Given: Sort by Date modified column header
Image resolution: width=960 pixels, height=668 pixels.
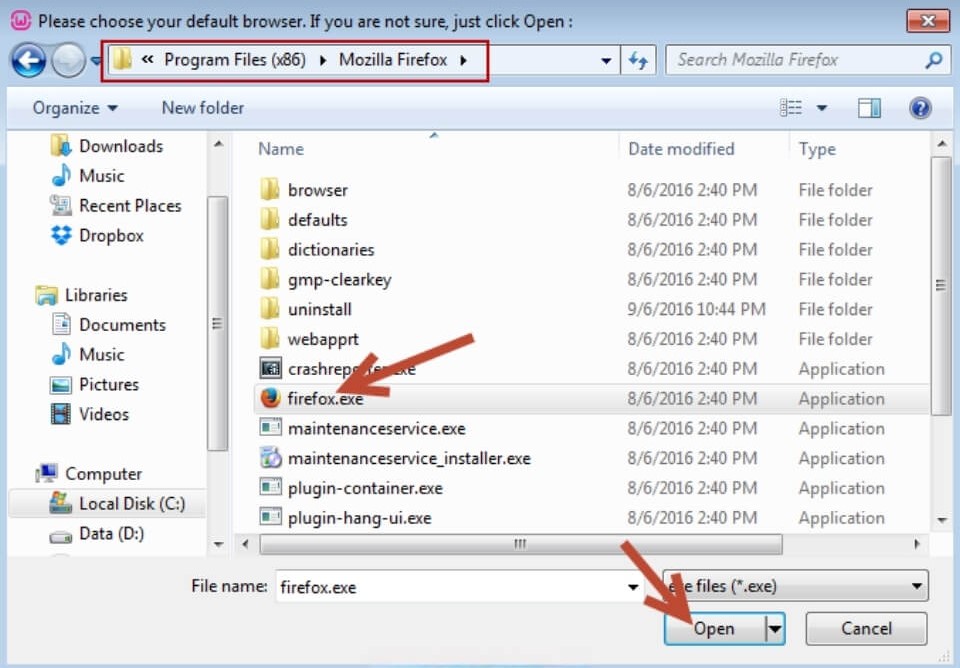Looking at the screenshot, I should [x=681, y=149].
